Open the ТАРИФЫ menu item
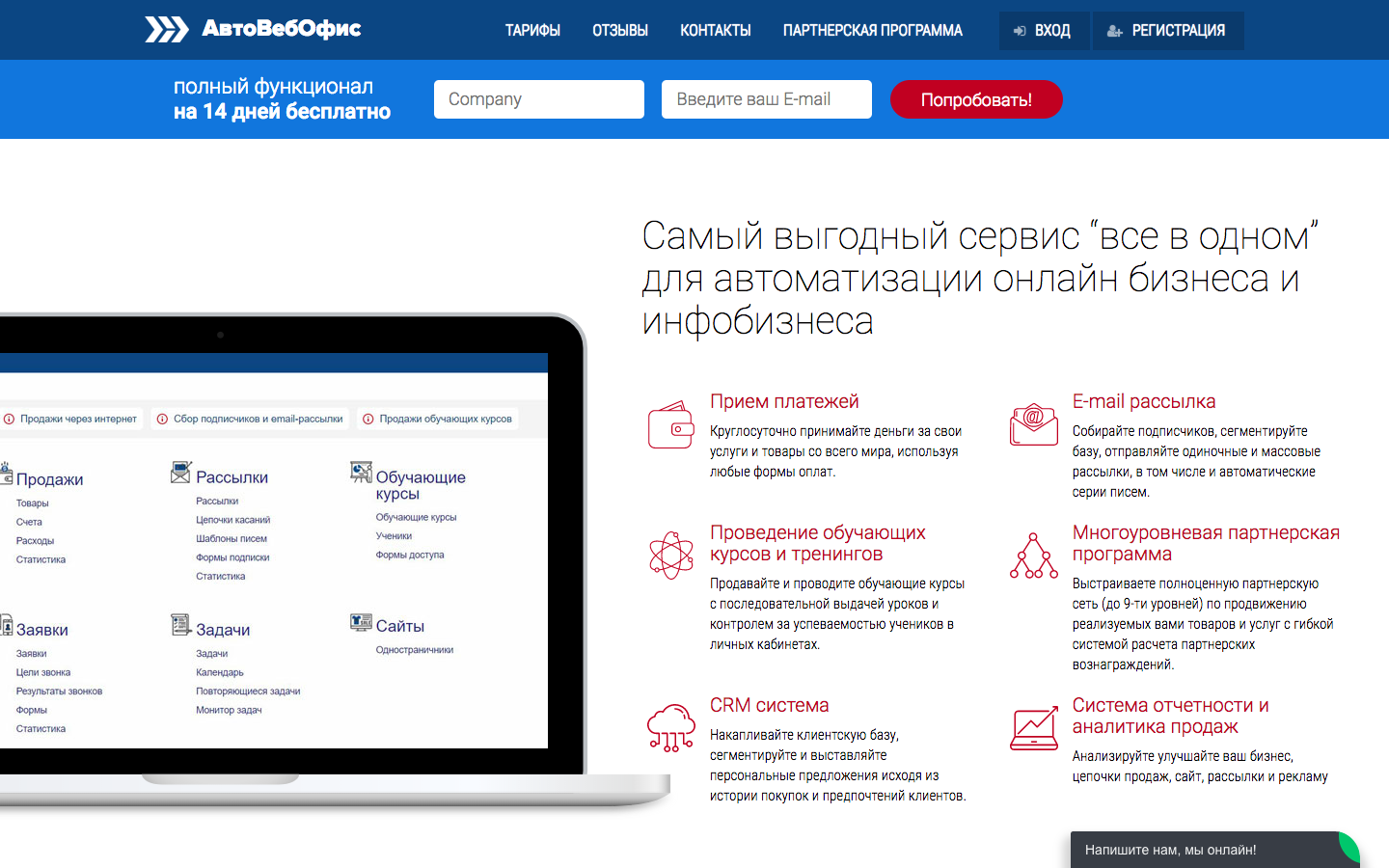The height and width of the screenshot is (868, 1389). tap(532, 30)
